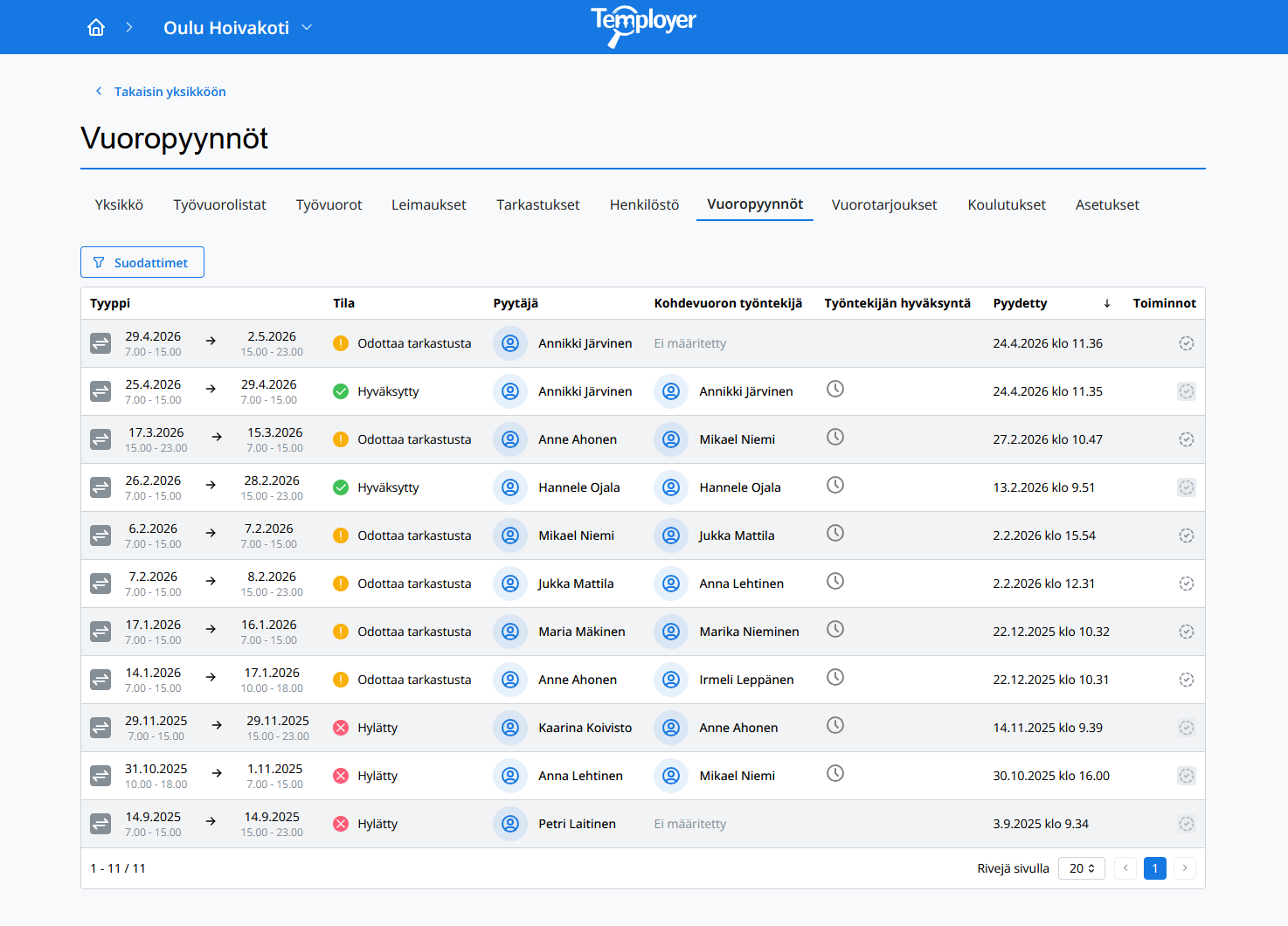This screenshot has width=1288, height=926.
Task: Click requester name Hannele Ojala
Action: 579,487
